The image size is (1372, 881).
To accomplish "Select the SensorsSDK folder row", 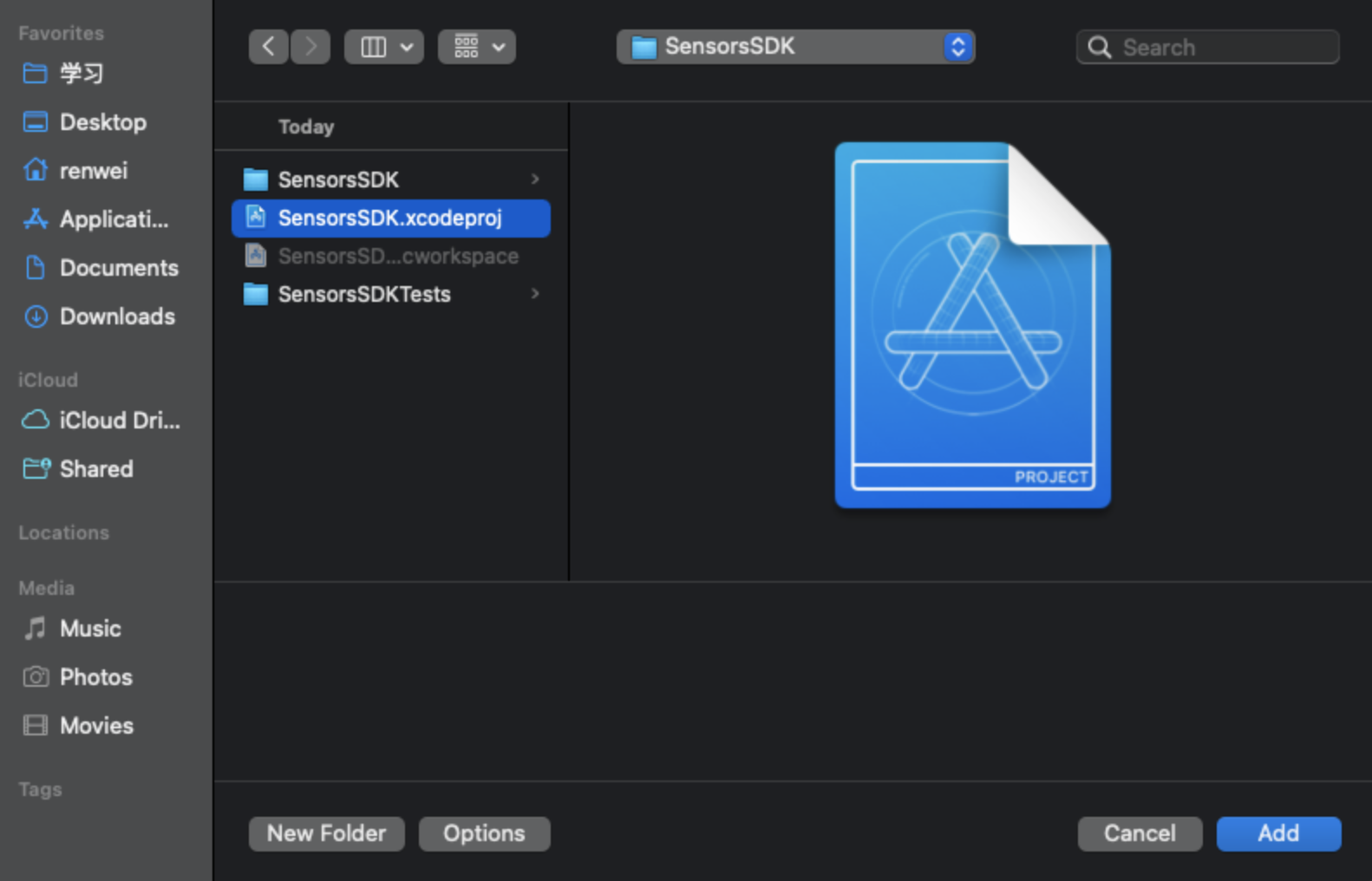I will click(391, 179).
